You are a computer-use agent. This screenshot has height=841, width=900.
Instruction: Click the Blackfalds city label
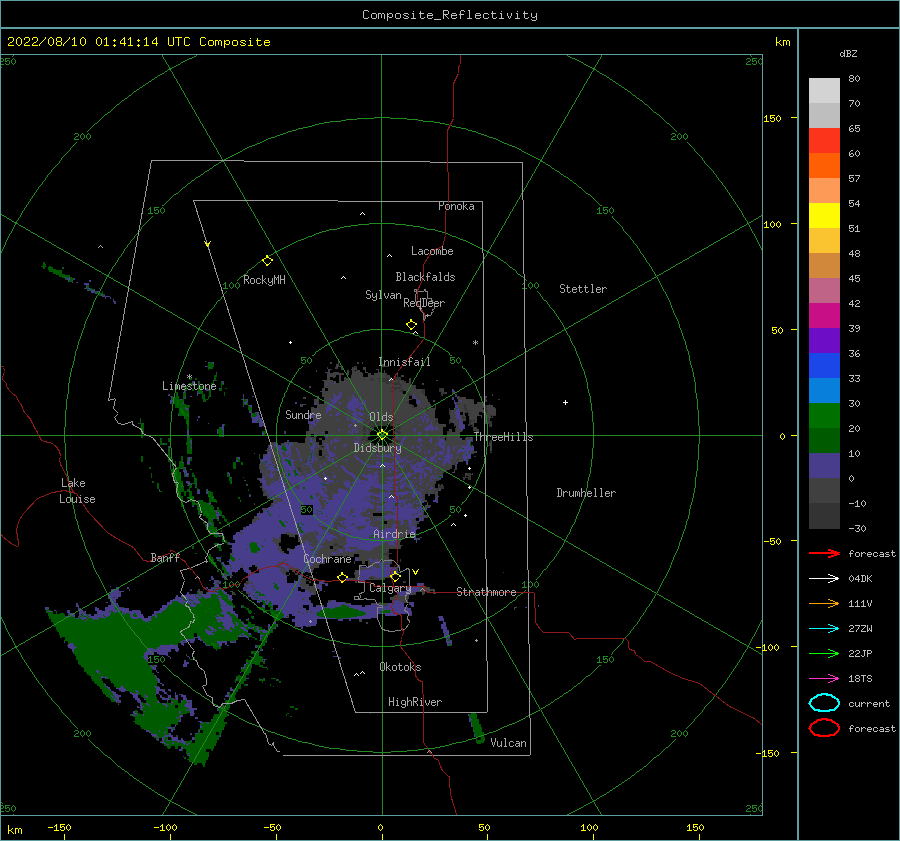tap(425, 277)
